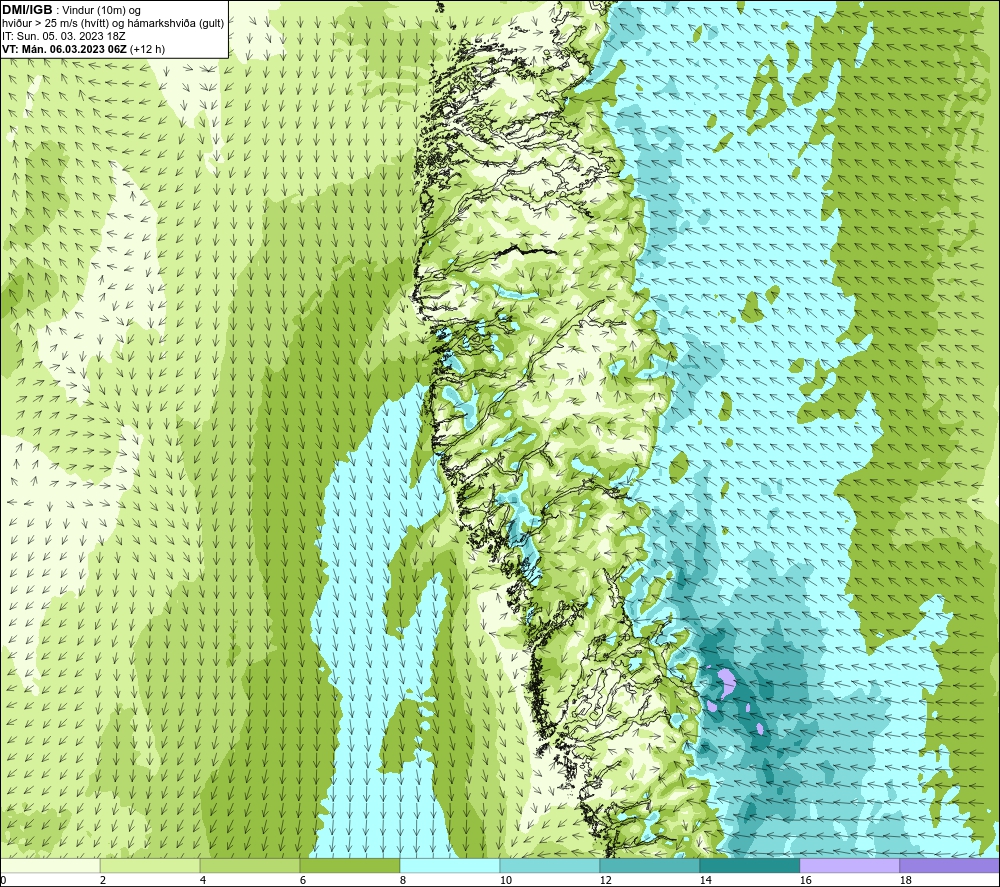Click the '18' scale label
This screenshot has width=1000, height=887.
tap(905, 881)
